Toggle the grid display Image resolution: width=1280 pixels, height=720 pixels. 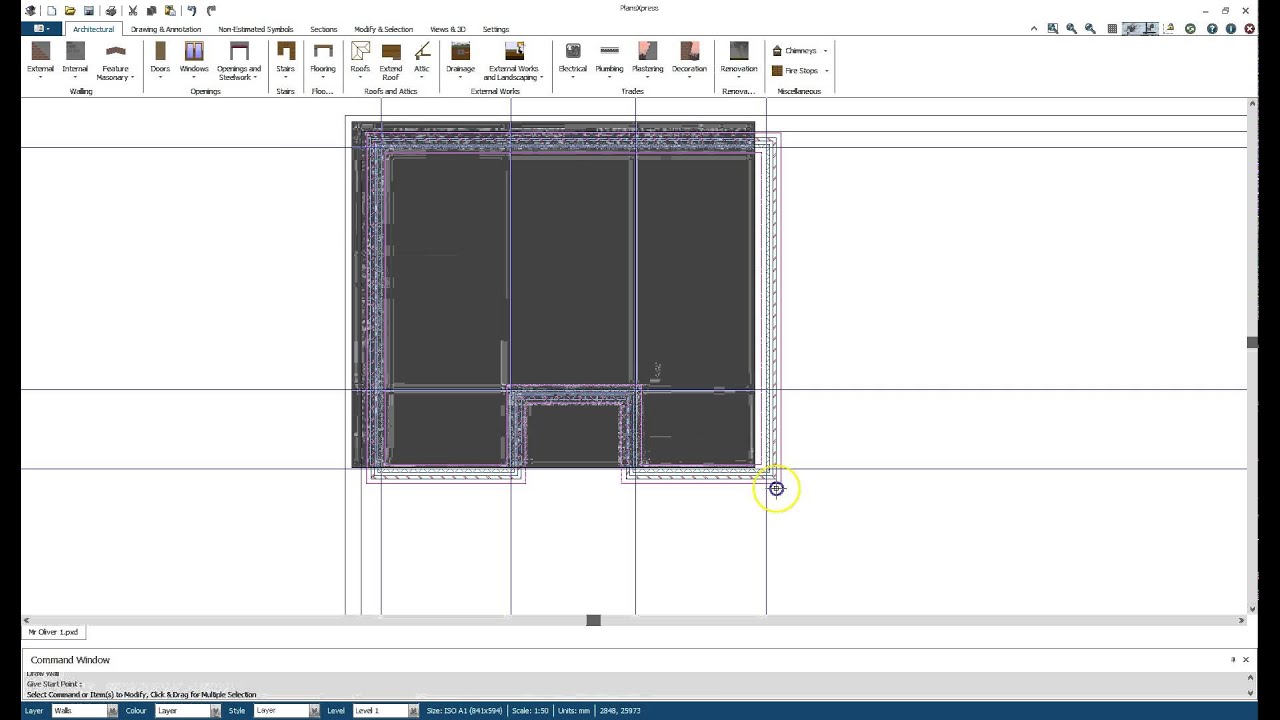pos(1112,29)
